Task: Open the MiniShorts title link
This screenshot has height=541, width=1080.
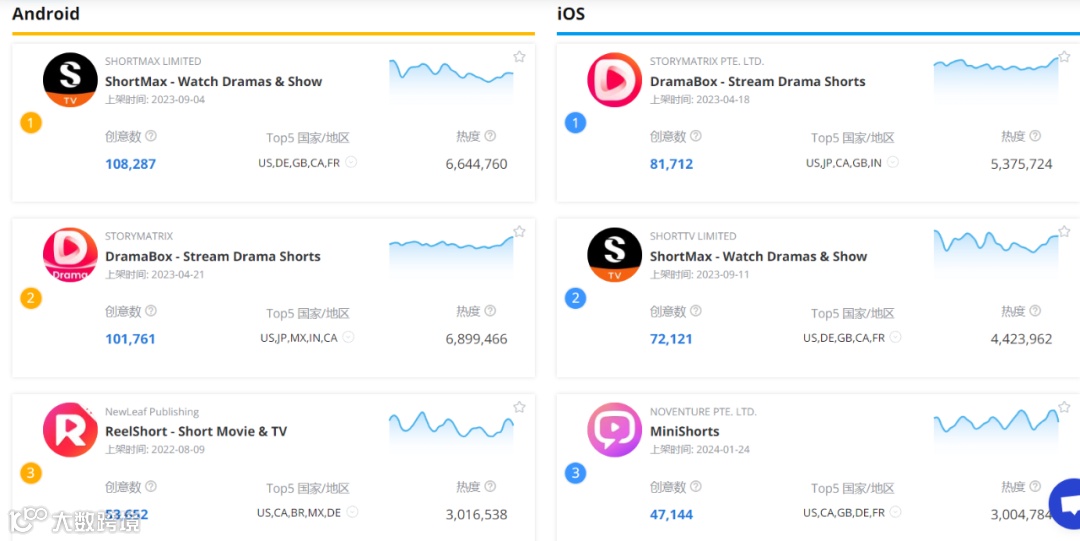Action: pos(685,431)
